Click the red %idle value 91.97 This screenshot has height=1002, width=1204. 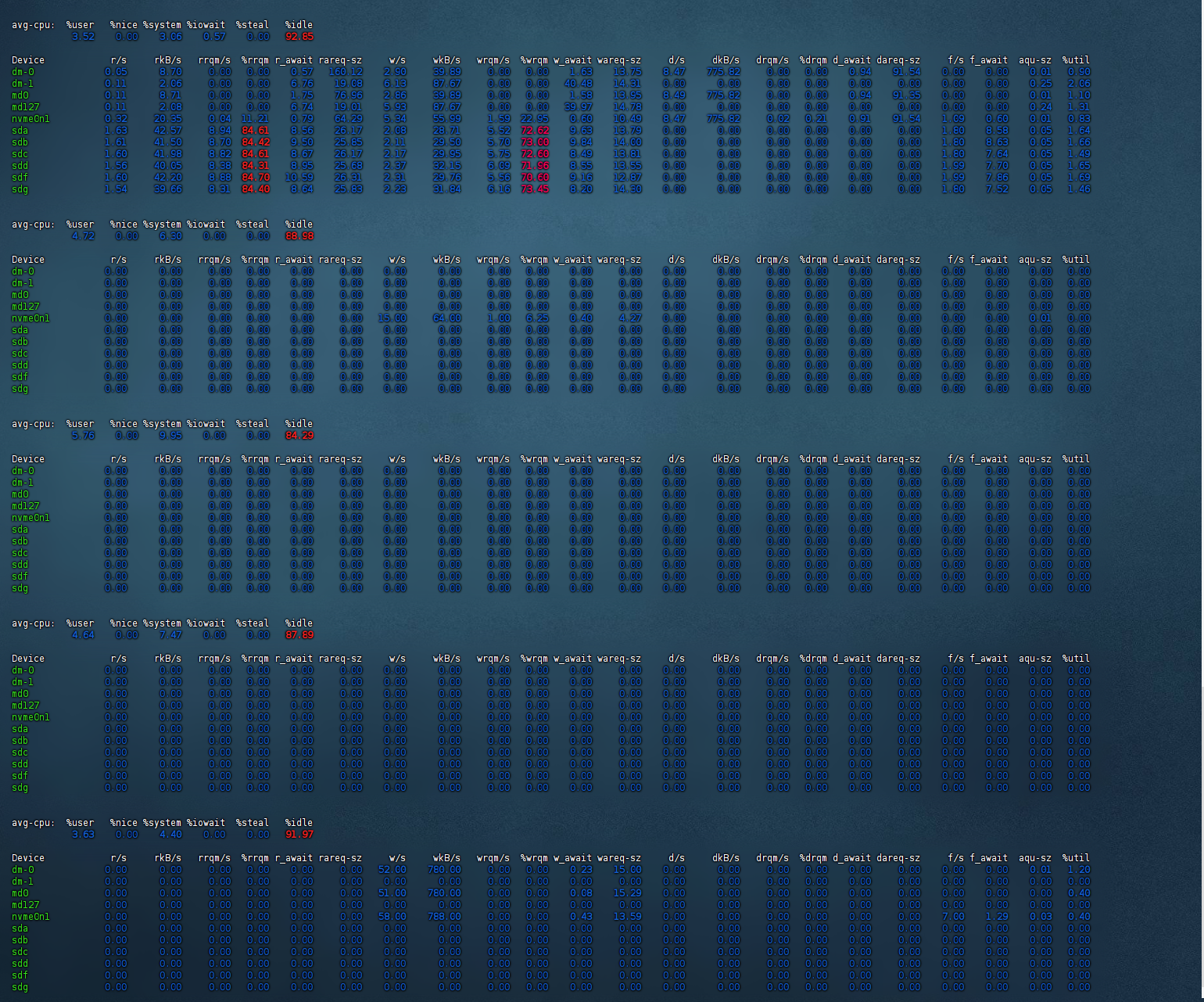pyautogui.click(x=299, y=835)
